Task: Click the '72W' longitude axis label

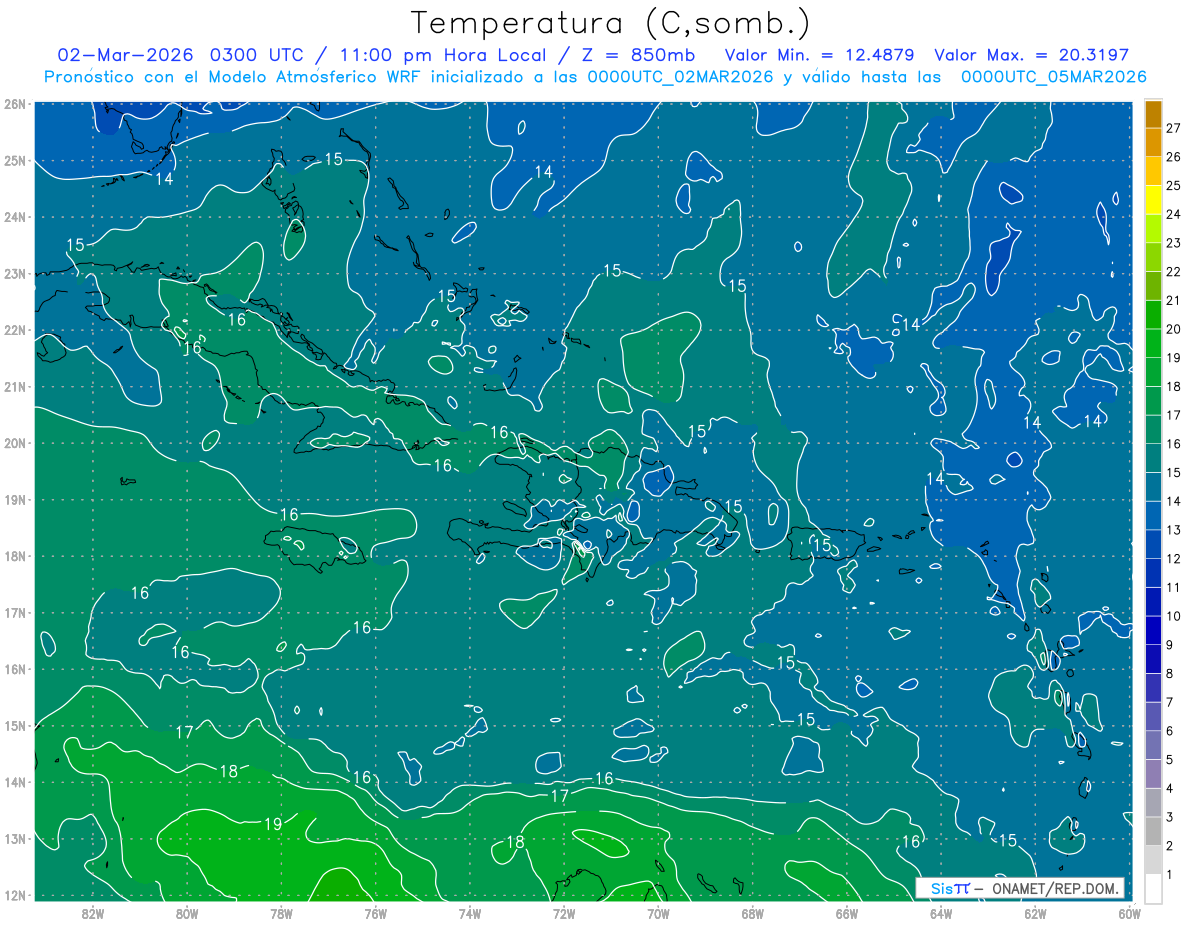Action: [x=564, y=913]
